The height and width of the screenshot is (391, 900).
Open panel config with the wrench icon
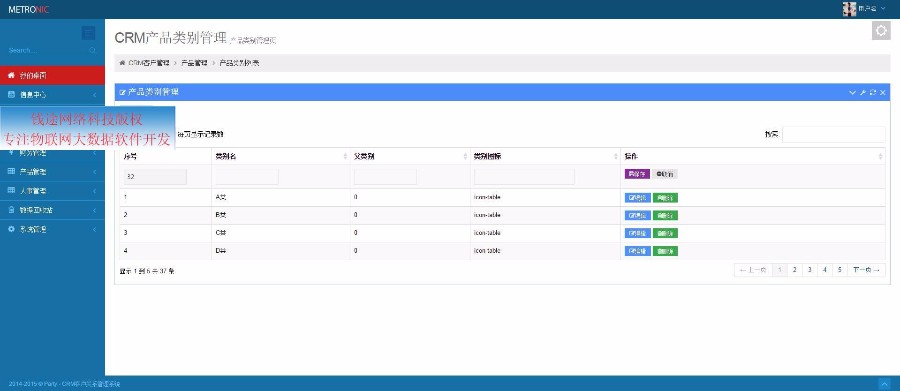point(863,92)
